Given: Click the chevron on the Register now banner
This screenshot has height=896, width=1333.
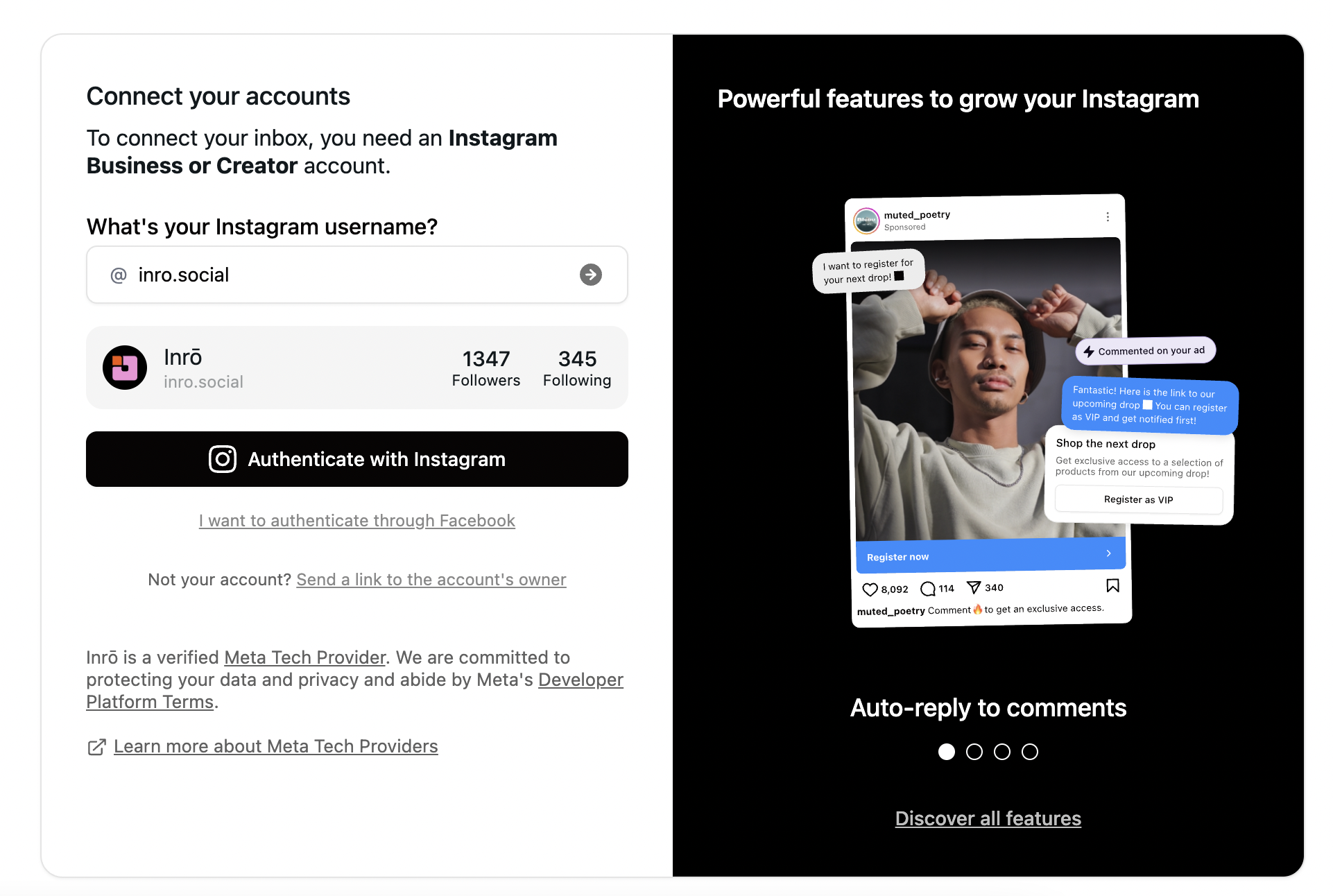Looking at the screenshot, I should click(x=1110, y=553).
